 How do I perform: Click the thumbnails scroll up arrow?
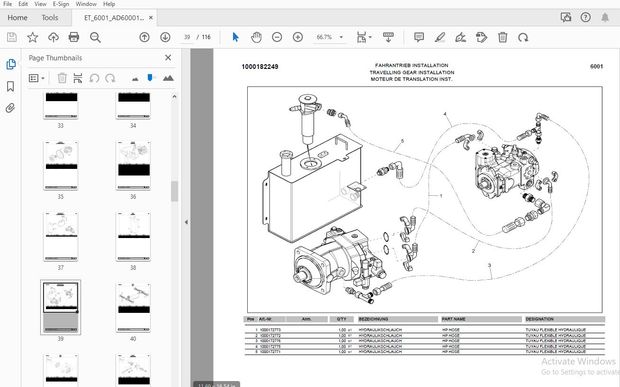174,96
